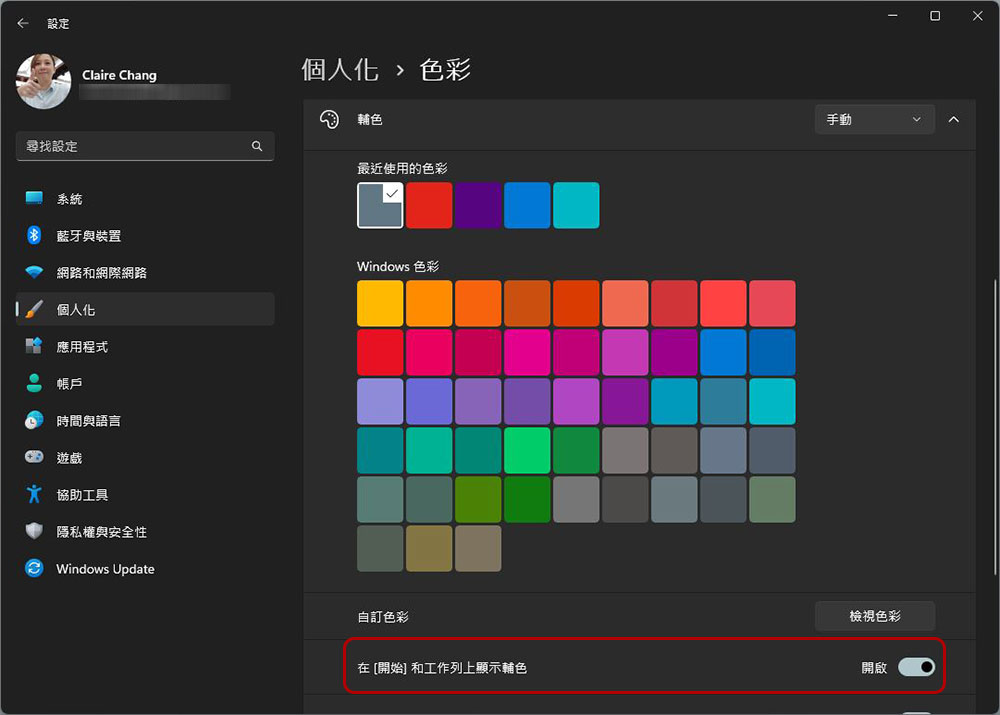Click the back arrow icon
This screenshot has height=715, width=1000.
pyautogui.click(x=23, y=24)
